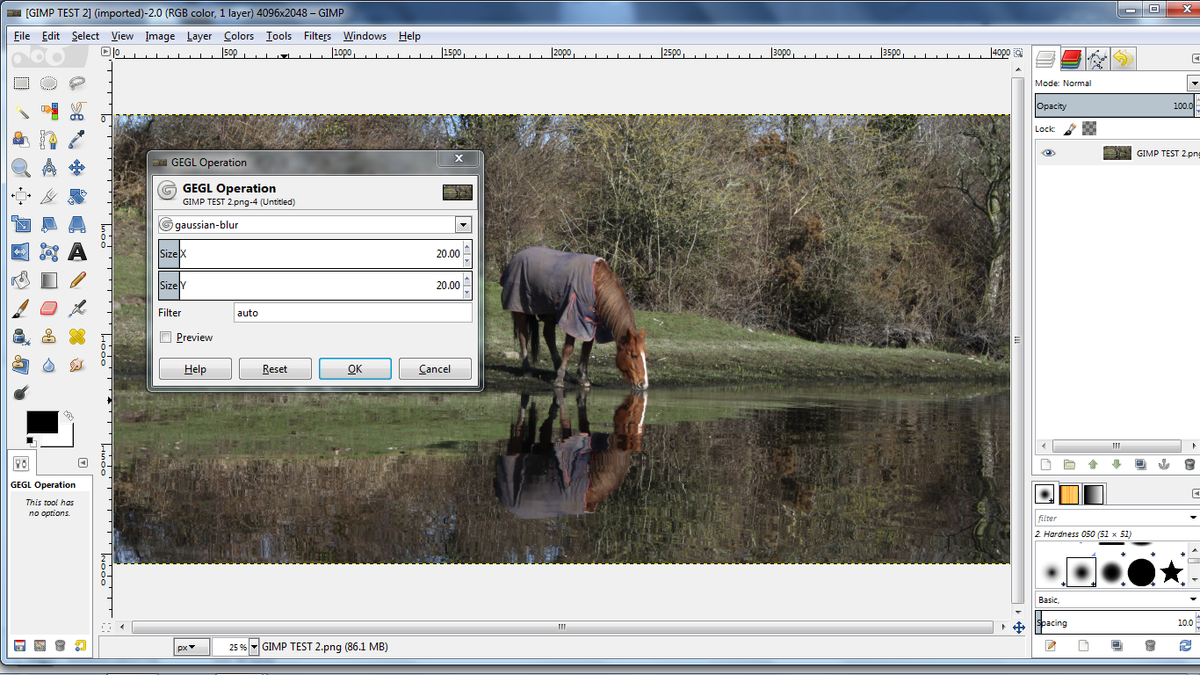Choose the Text tool

pyautogui.click(x=78, y=251)
